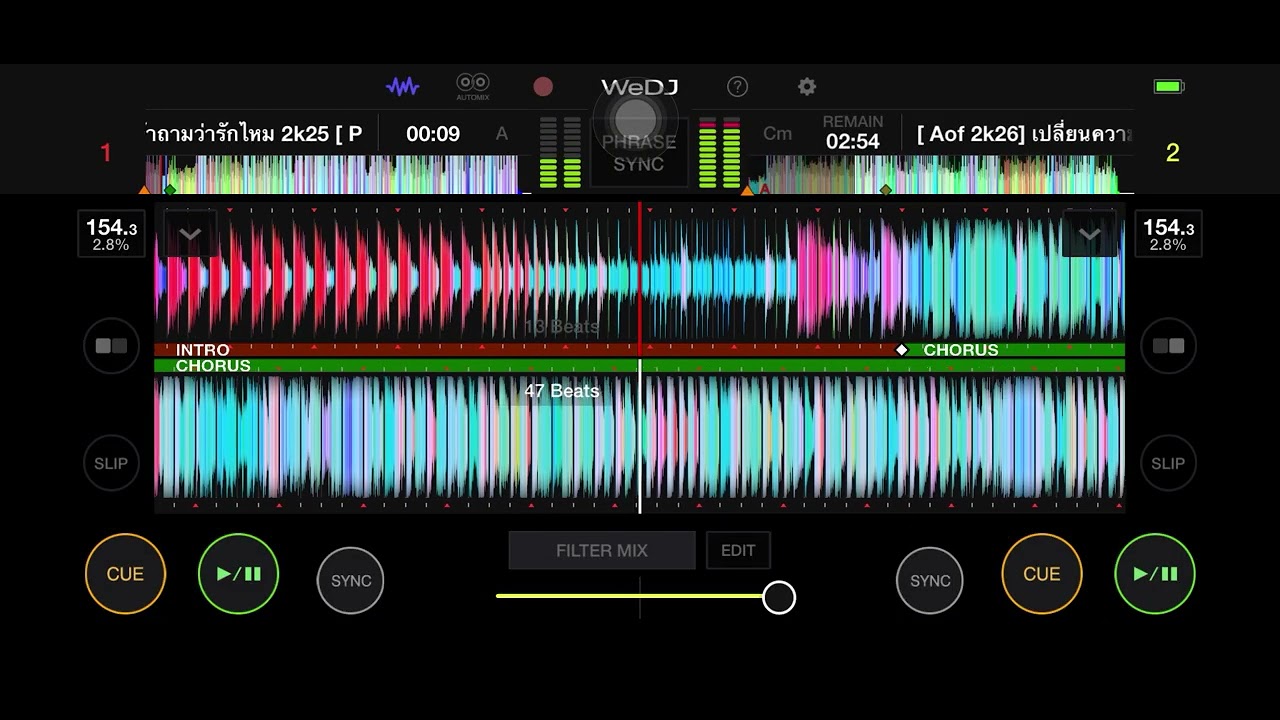Screen dimensions: 1280x720
Task: Toggle SYNC on deck 1
Action: pyautogui.click(x=351, y=580)
